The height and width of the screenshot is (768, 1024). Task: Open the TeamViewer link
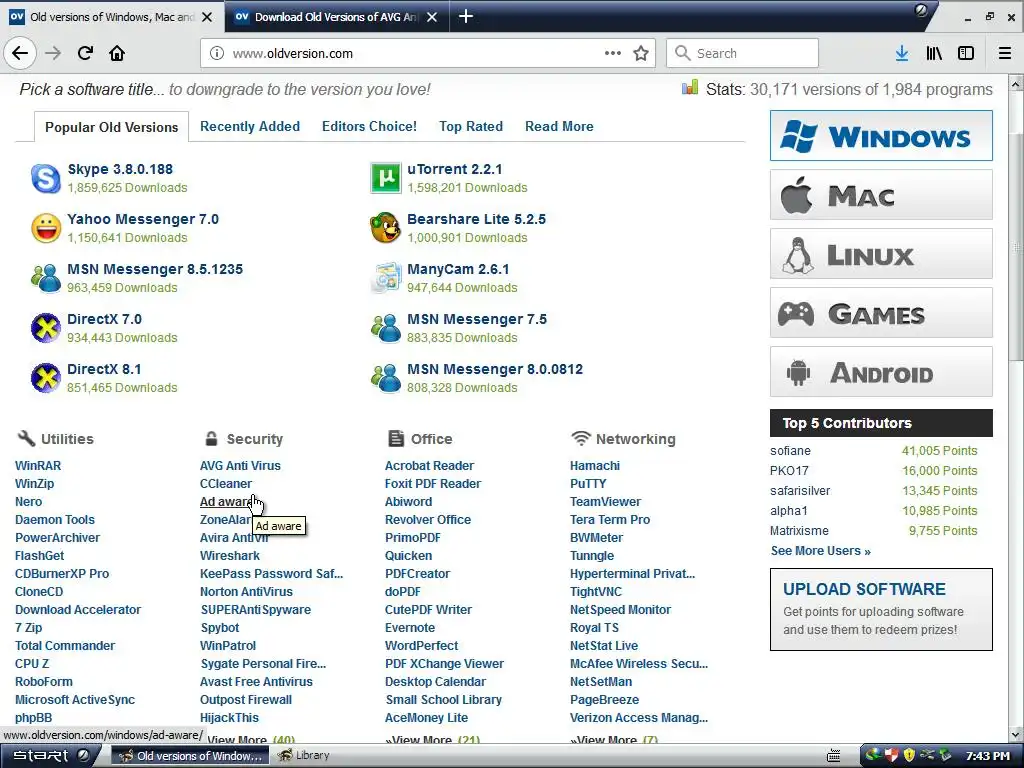(x=605, y=502)
